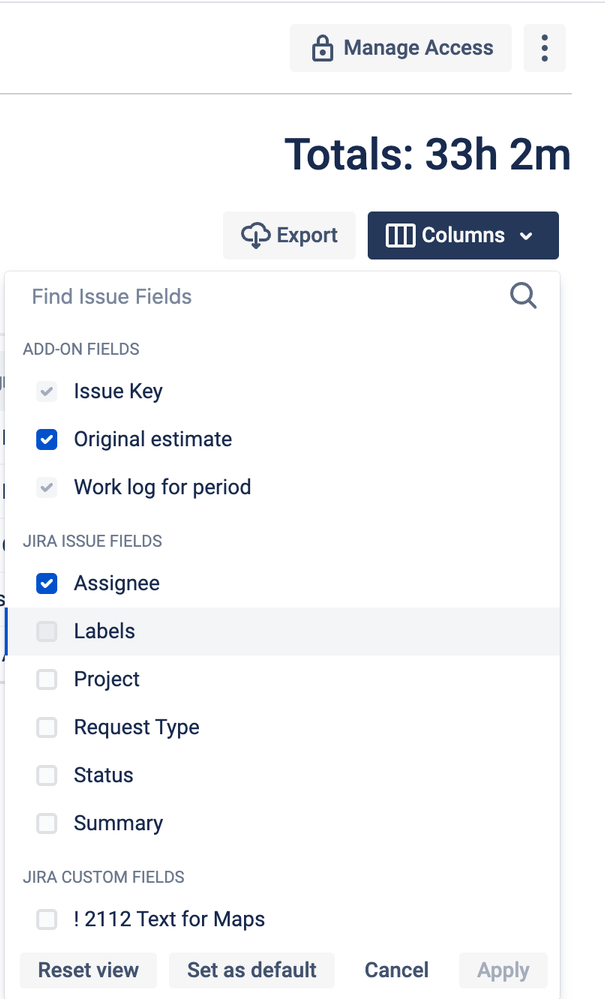Viewport: 605px width, 999px height.
Task: Click the lock icon on Manage Access
Action: pyautogui.click(x=322, y=48)
